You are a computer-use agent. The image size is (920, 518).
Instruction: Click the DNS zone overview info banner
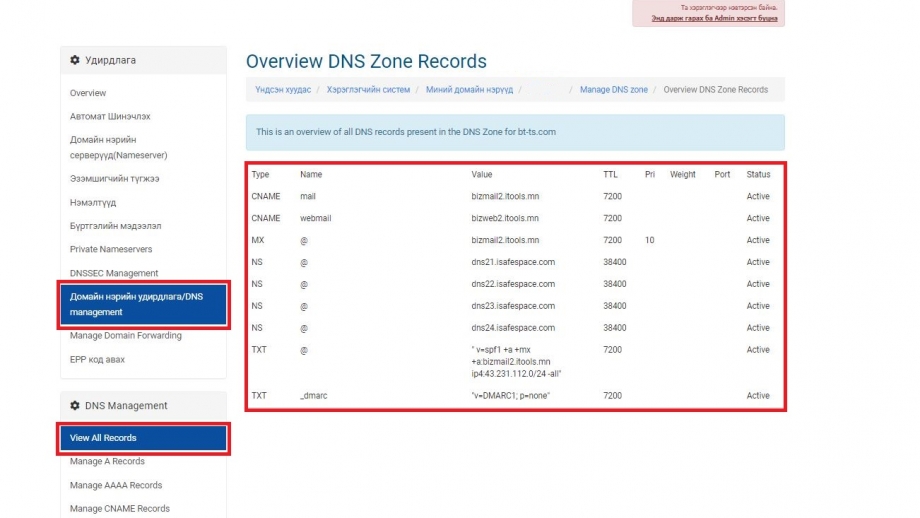(515, 132)
